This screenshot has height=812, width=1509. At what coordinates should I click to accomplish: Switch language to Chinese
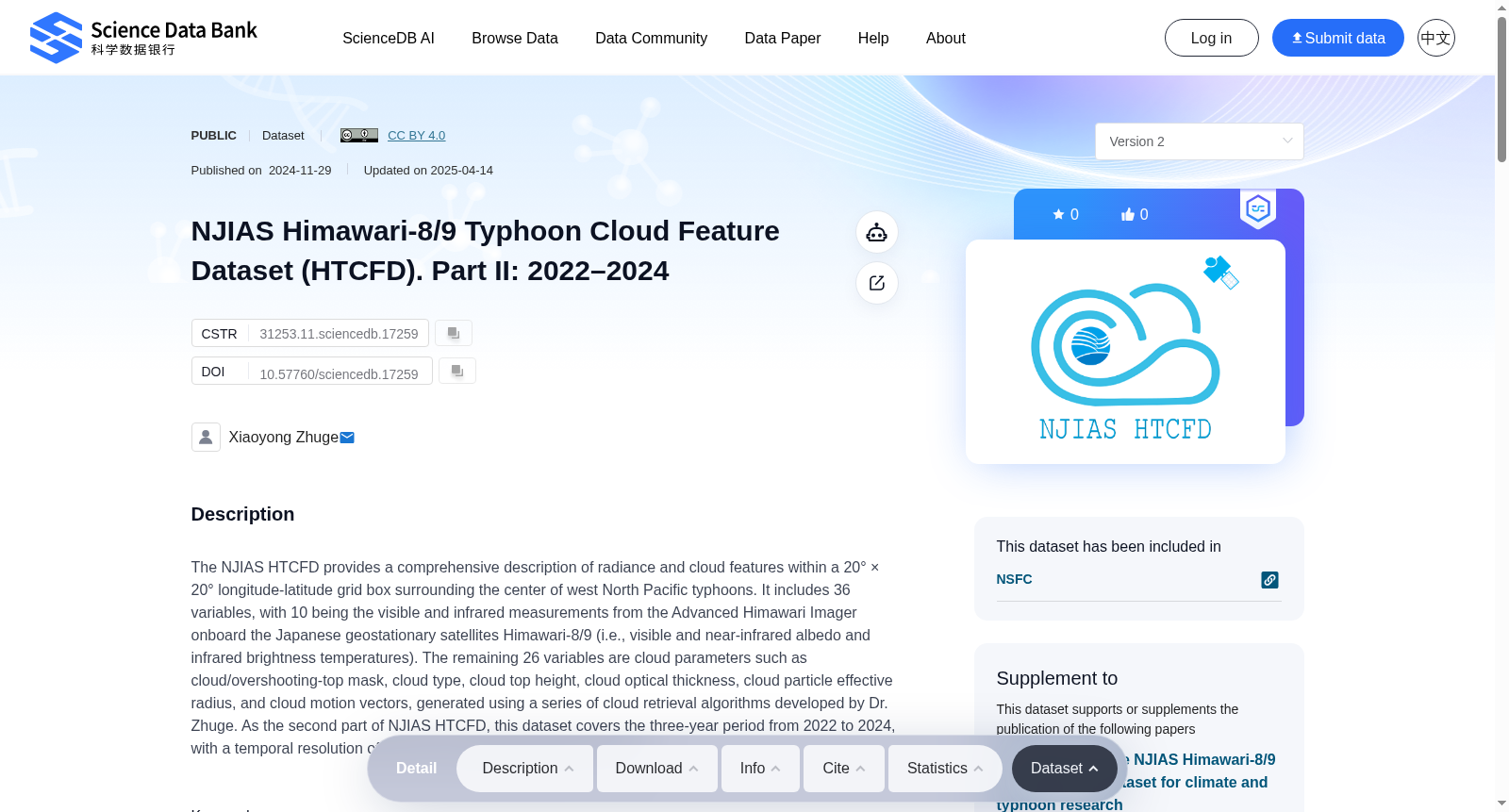pyautogui.click(x=1436, y=38)
